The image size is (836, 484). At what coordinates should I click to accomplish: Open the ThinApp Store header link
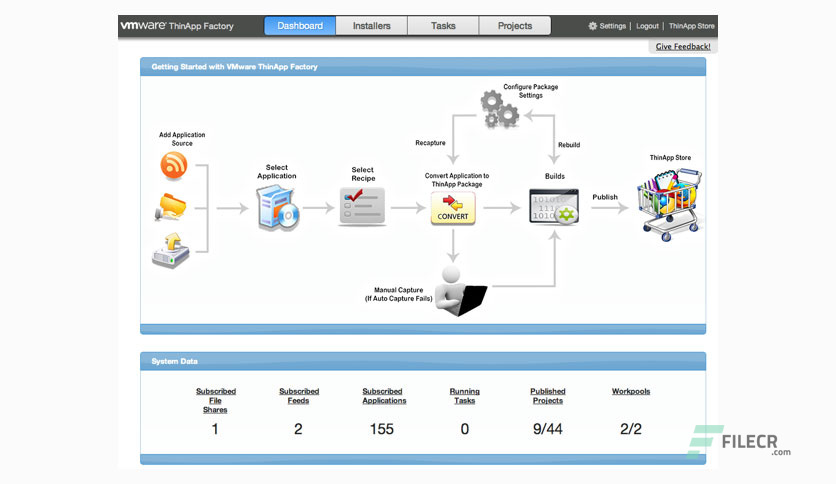pyautogui.click(x=692, y=26)
